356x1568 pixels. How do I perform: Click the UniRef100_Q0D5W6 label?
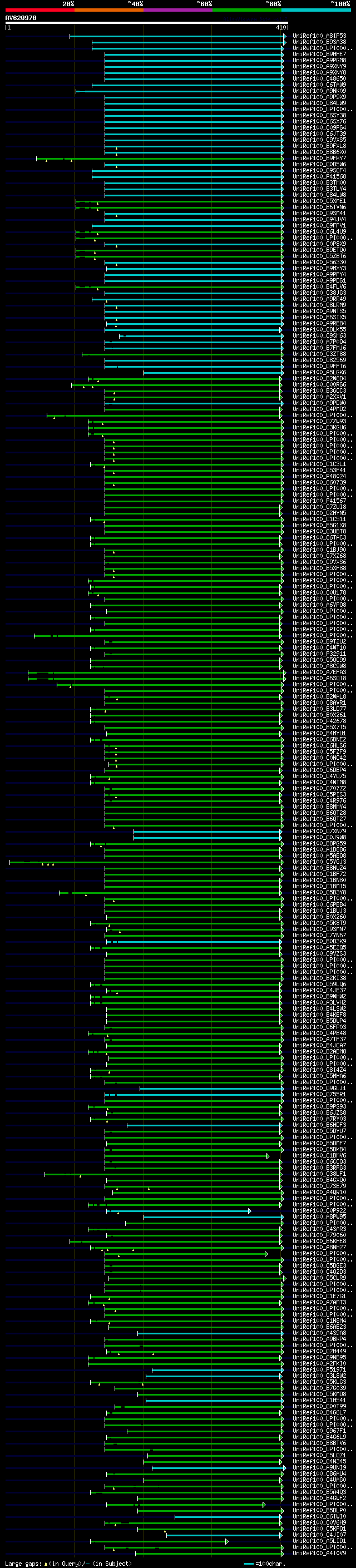coord(319,164)
